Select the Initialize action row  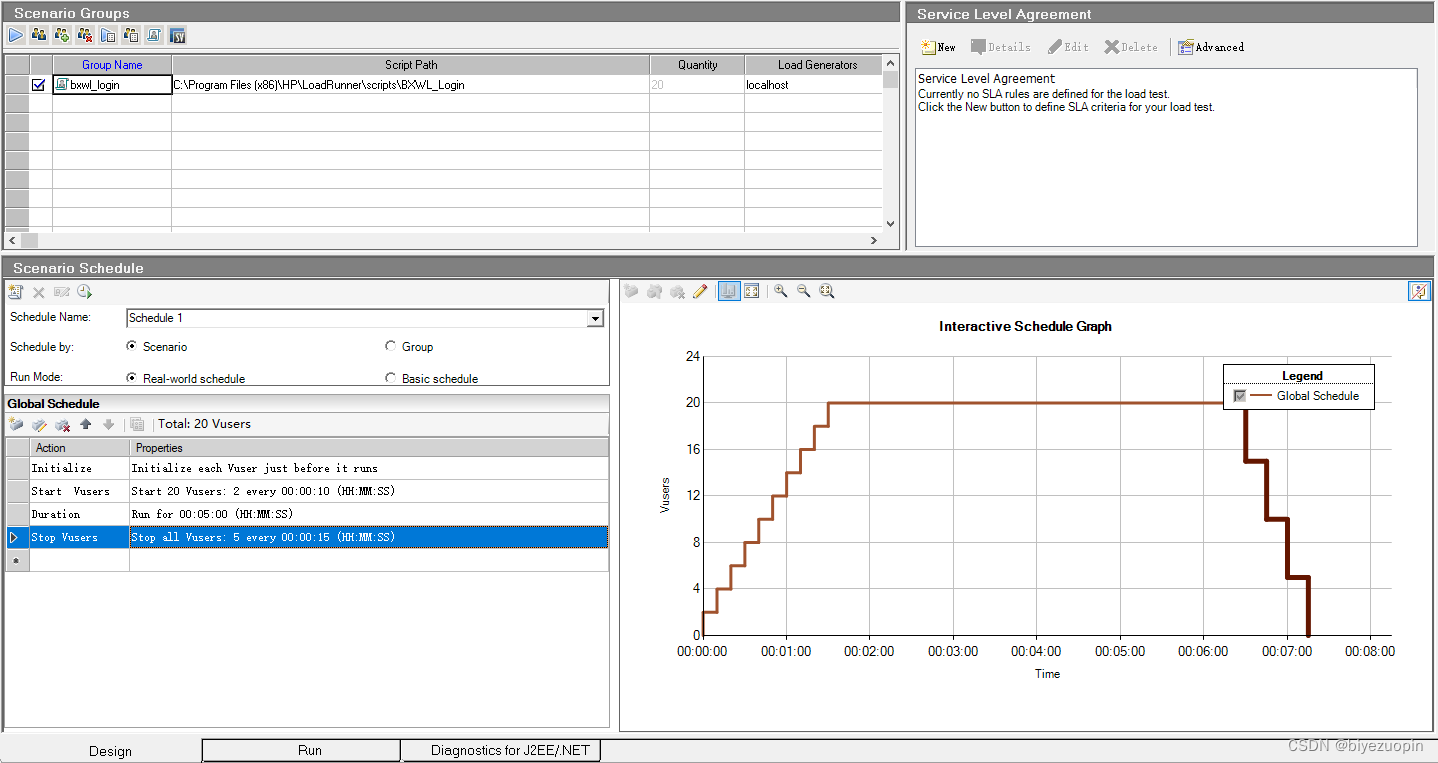tap(306, 468)
